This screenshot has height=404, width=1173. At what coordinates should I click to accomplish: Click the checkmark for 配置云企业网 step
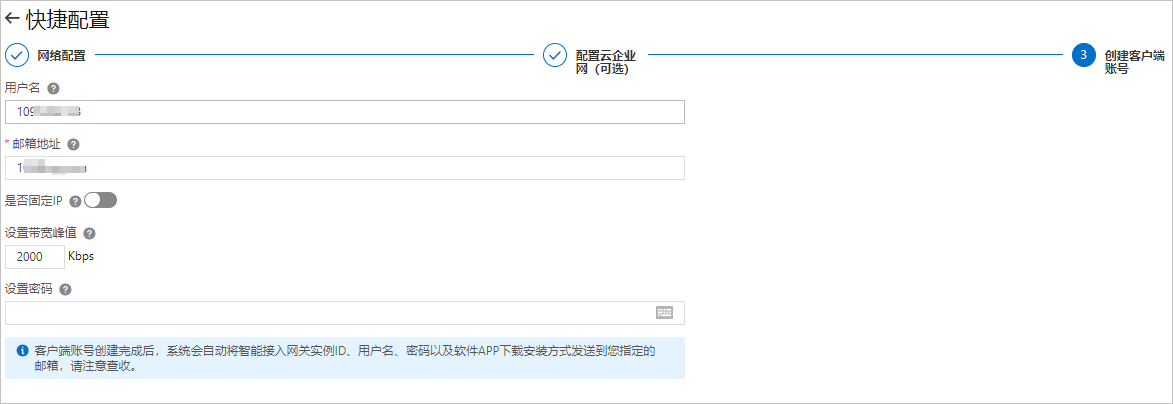554,55
